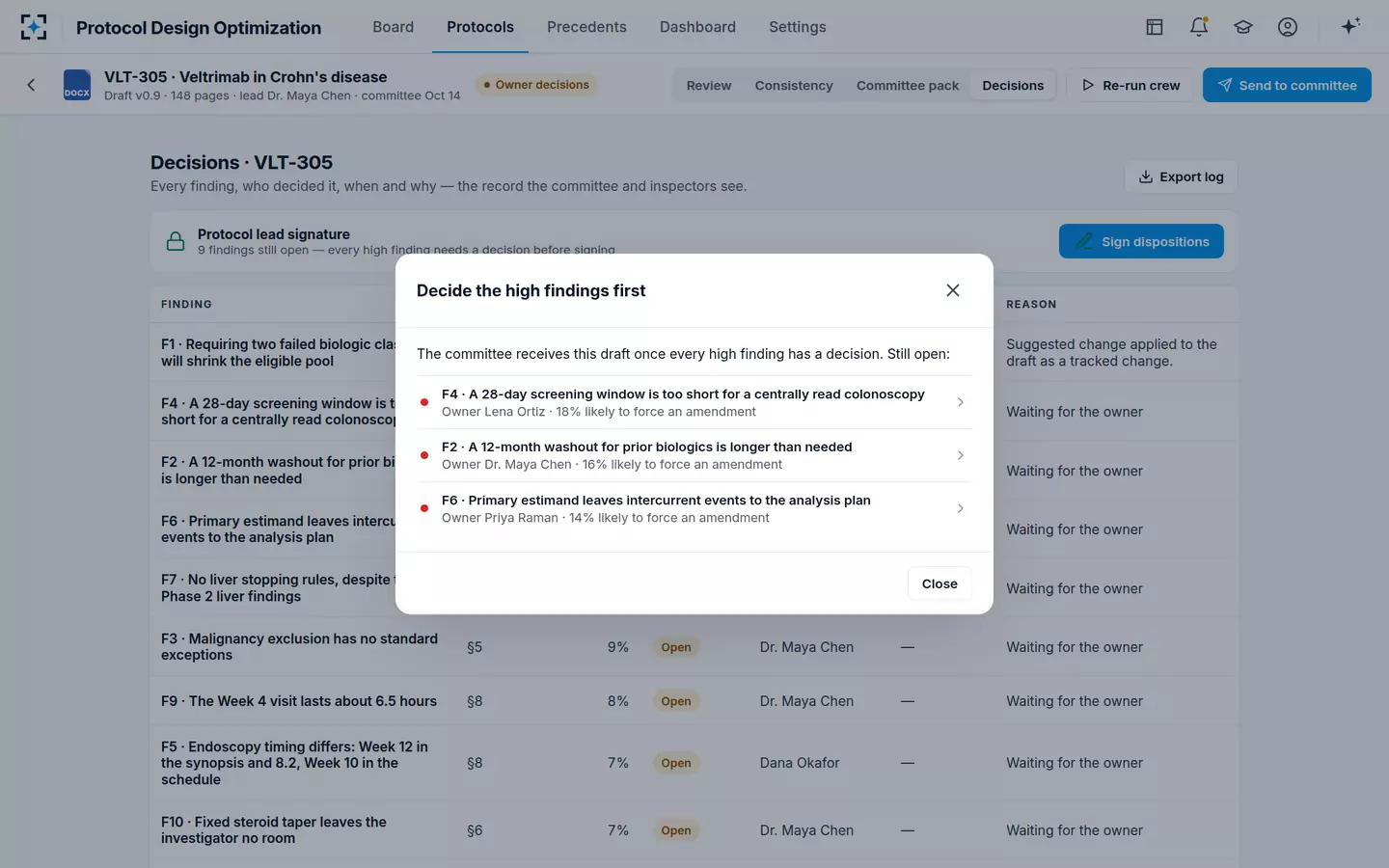
Task: Select 'F10 · Fixed steroid taper' finding
Action: (x=274, y=830)
